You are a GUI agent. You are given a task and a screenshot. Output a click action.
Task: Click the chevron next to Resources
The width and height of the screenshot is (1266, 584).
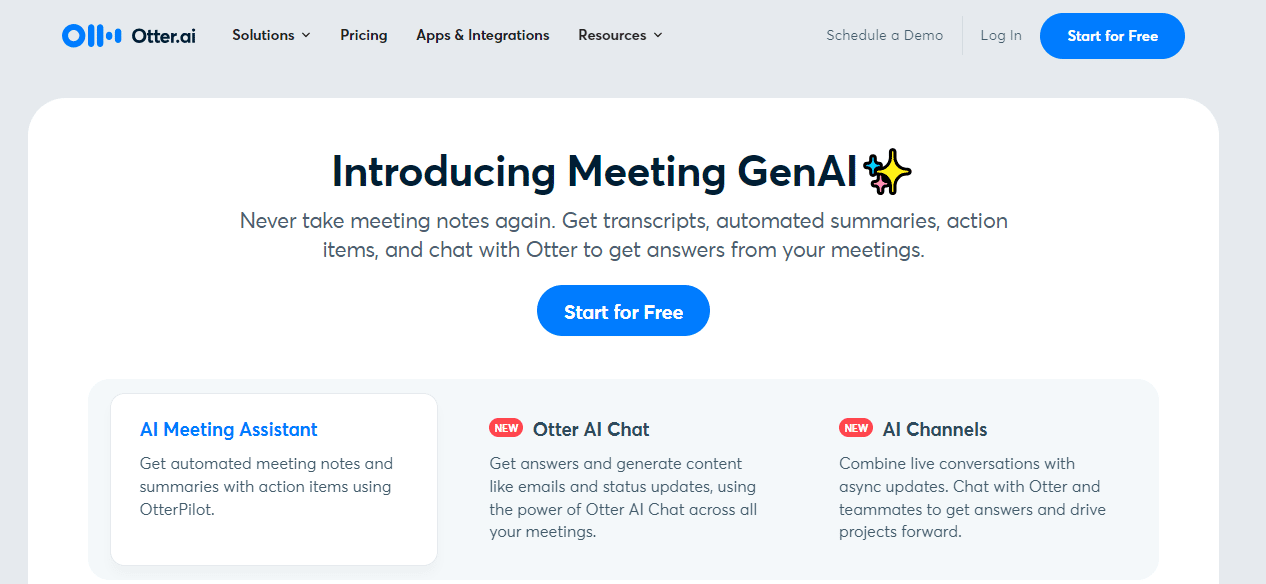pos(657,35)
